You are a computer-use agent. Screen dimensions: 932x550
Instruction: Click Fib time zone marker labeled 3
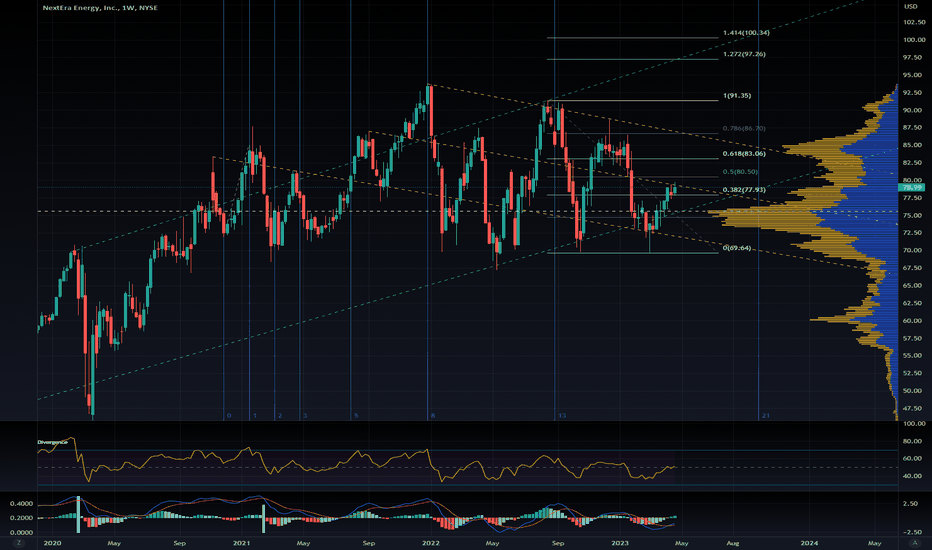click(x=305, y=416)
